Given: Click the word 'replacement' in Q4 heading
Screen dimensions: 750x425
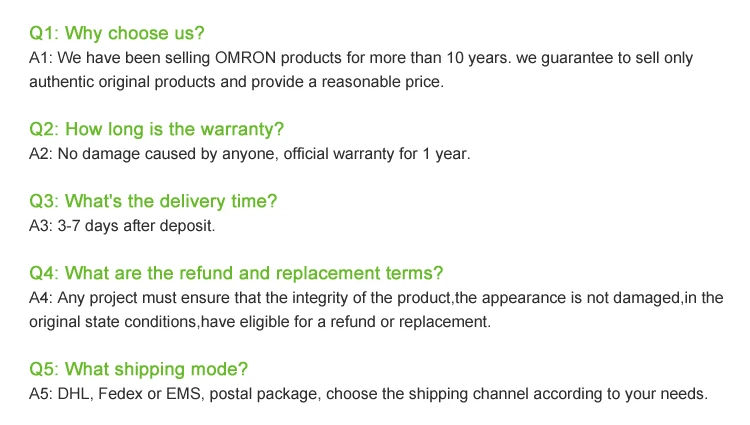Looking at the screenshot, I should (328, 273).
